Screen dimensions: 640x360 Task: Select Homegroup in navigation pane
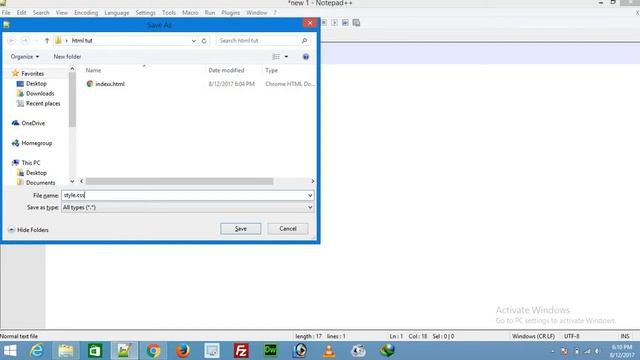(36, 143)
